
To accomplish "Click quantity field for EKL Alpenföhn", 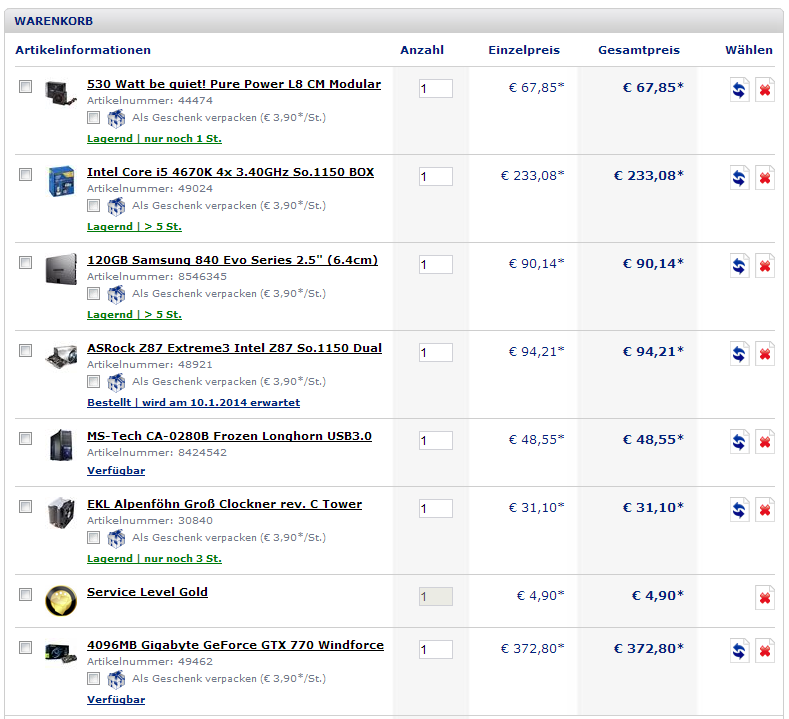I will click(x=436, y=509).
